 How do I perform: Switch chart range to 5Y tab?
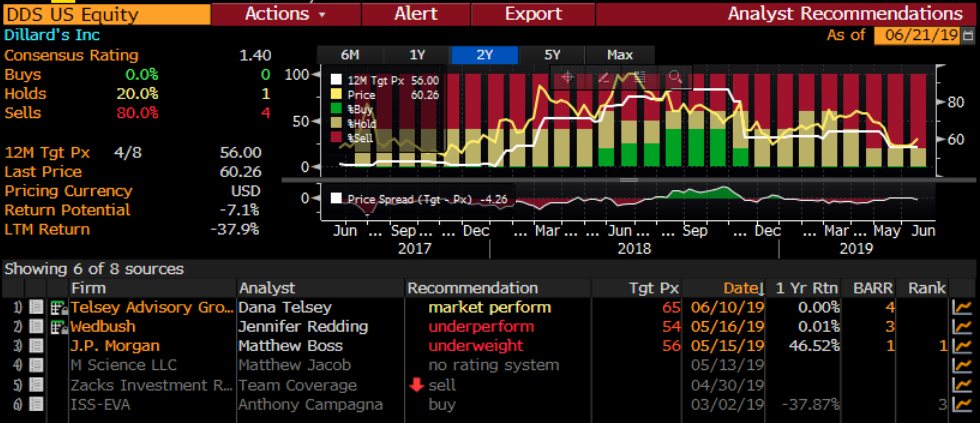(553, 55)
